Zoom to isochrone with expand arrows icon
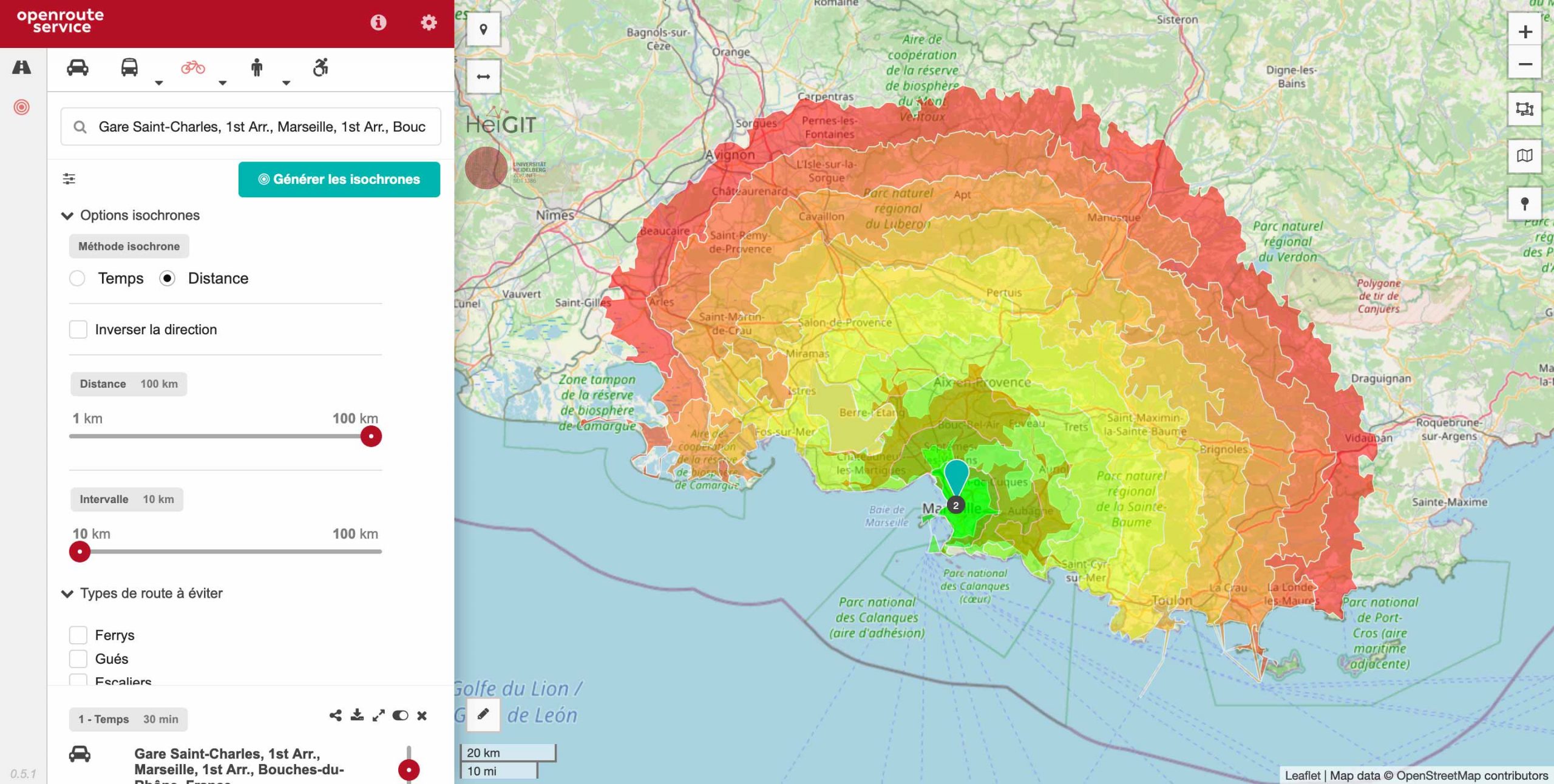Viewport: 1554px width, 784px height. click(x=379, y=715)
